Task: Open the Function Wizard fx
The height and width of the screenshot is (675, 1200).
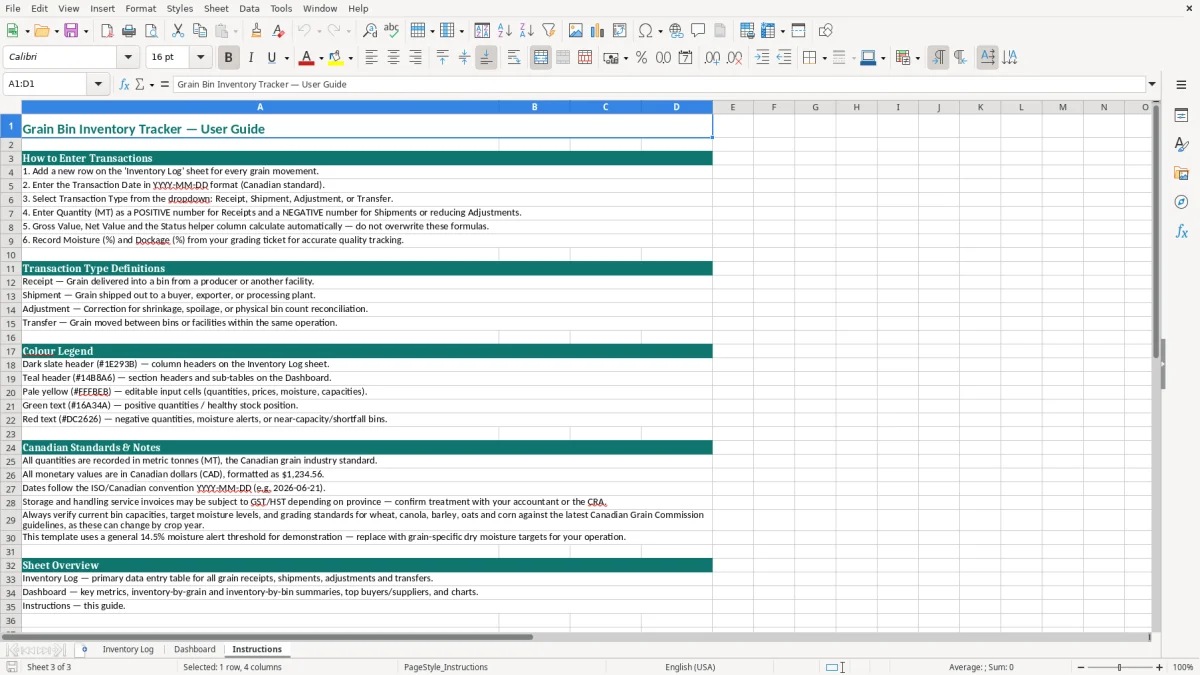Action: pos(124,84)
